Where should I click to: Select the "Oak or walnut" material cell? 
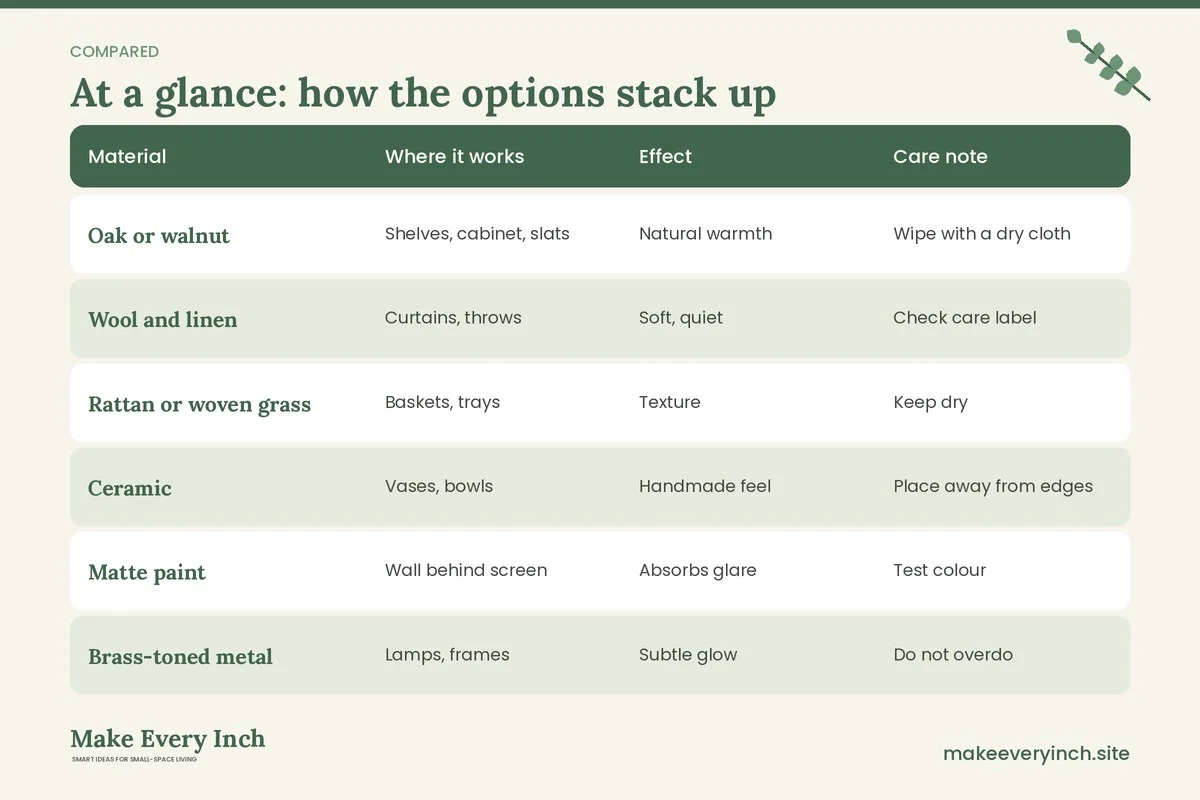pos(159,236)
